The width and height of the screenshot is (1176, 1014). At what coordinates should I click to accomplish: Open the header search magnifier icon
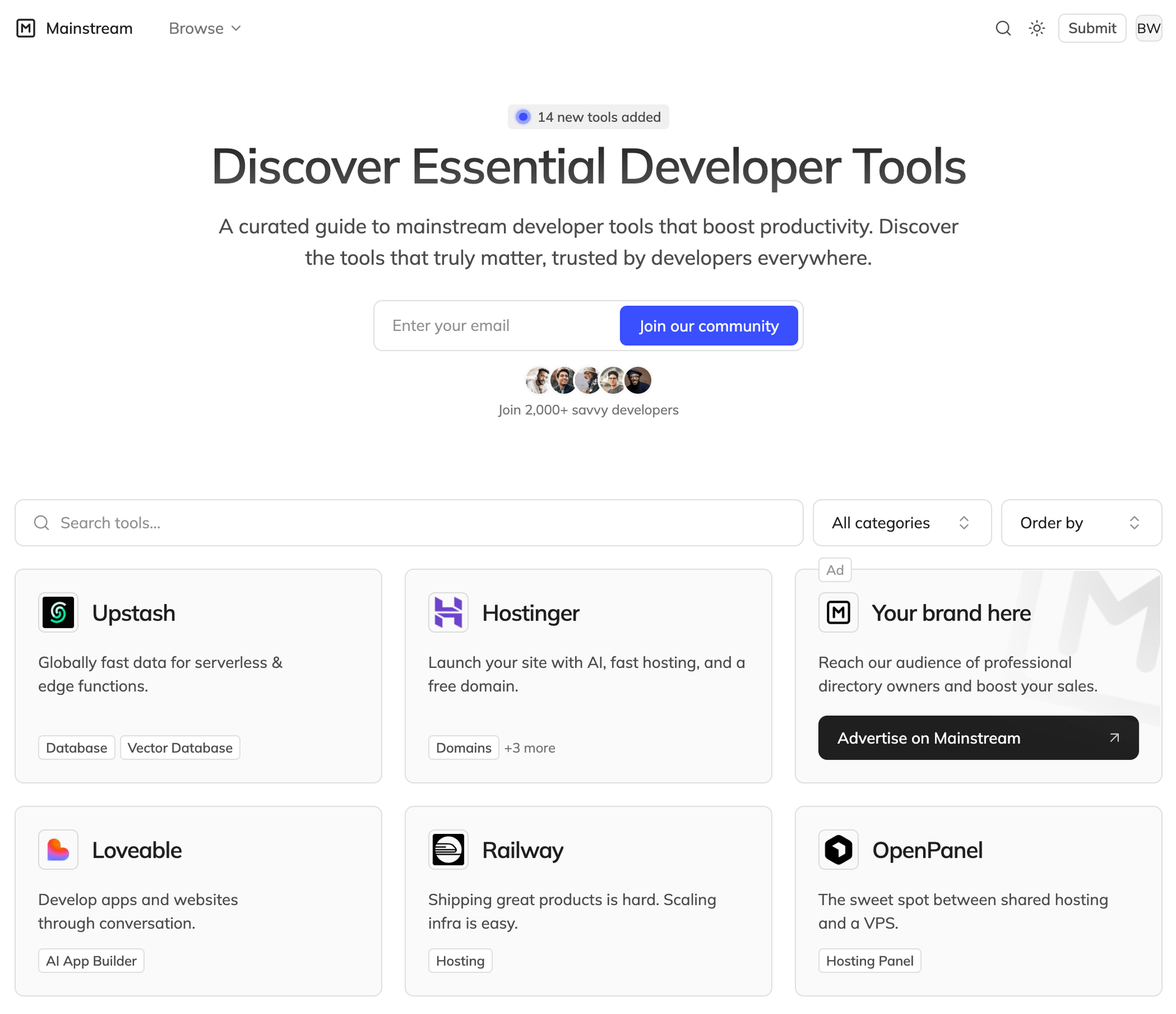[x=1003, y=28]
